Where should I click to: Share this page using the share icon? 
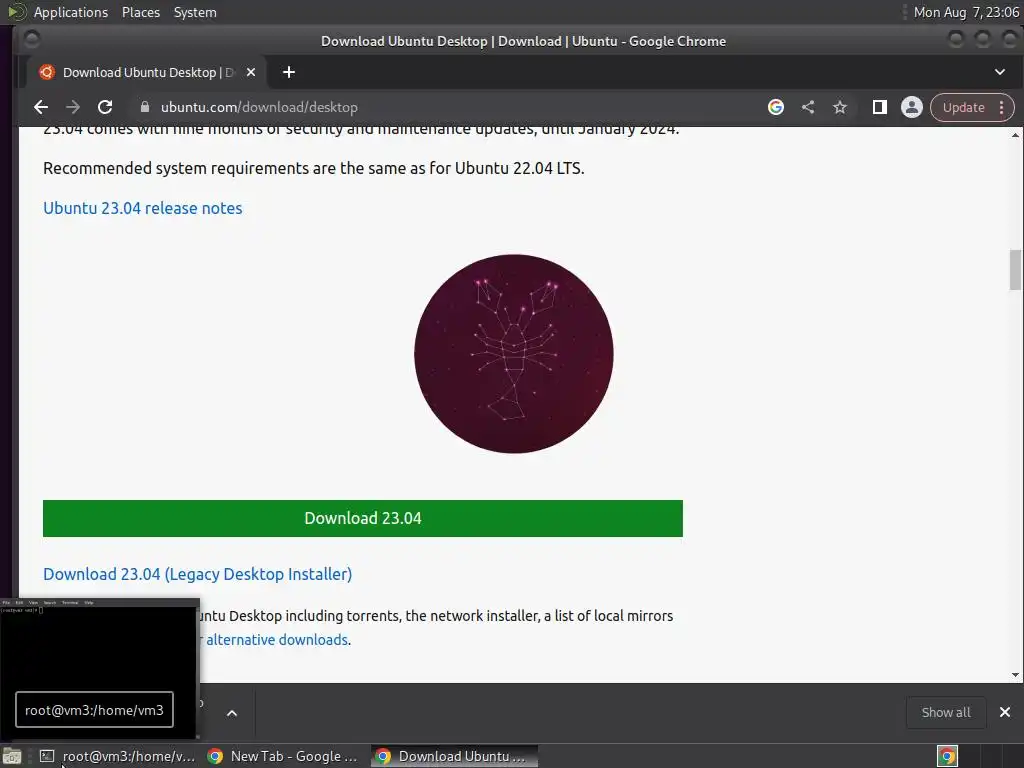pyautogui.click(x=808, y=107)
